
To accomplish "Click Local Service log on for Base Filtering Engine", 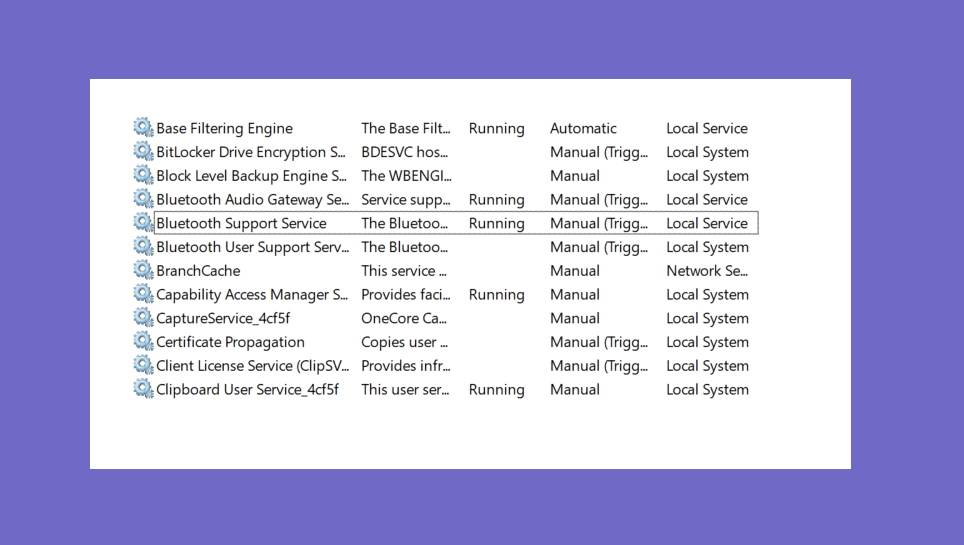I will 707,129.
